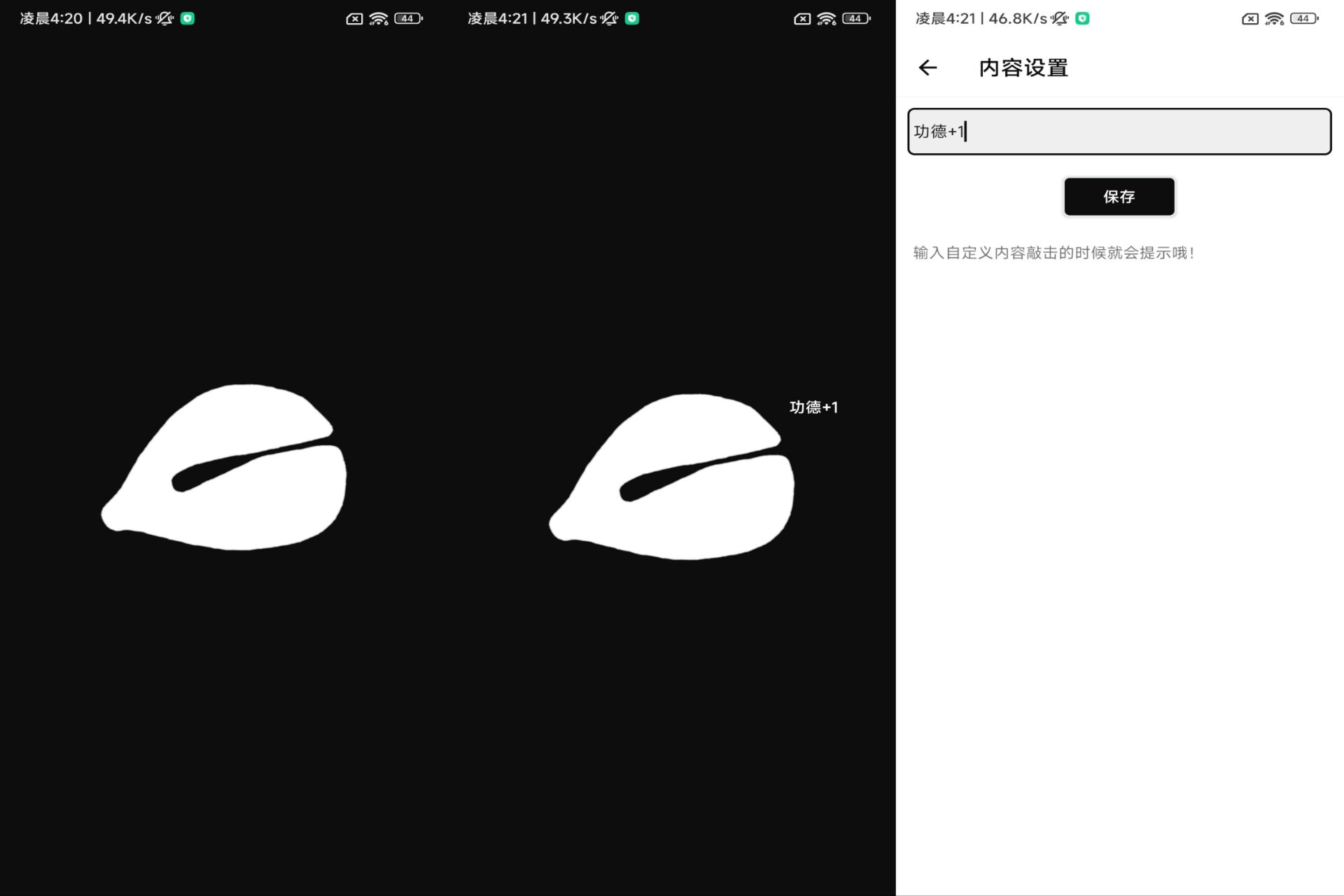The width and height of the screenshot is (1344, 896).
Task: Tap the back arrow on 内容设置 screen
Action: click(928, 66)
